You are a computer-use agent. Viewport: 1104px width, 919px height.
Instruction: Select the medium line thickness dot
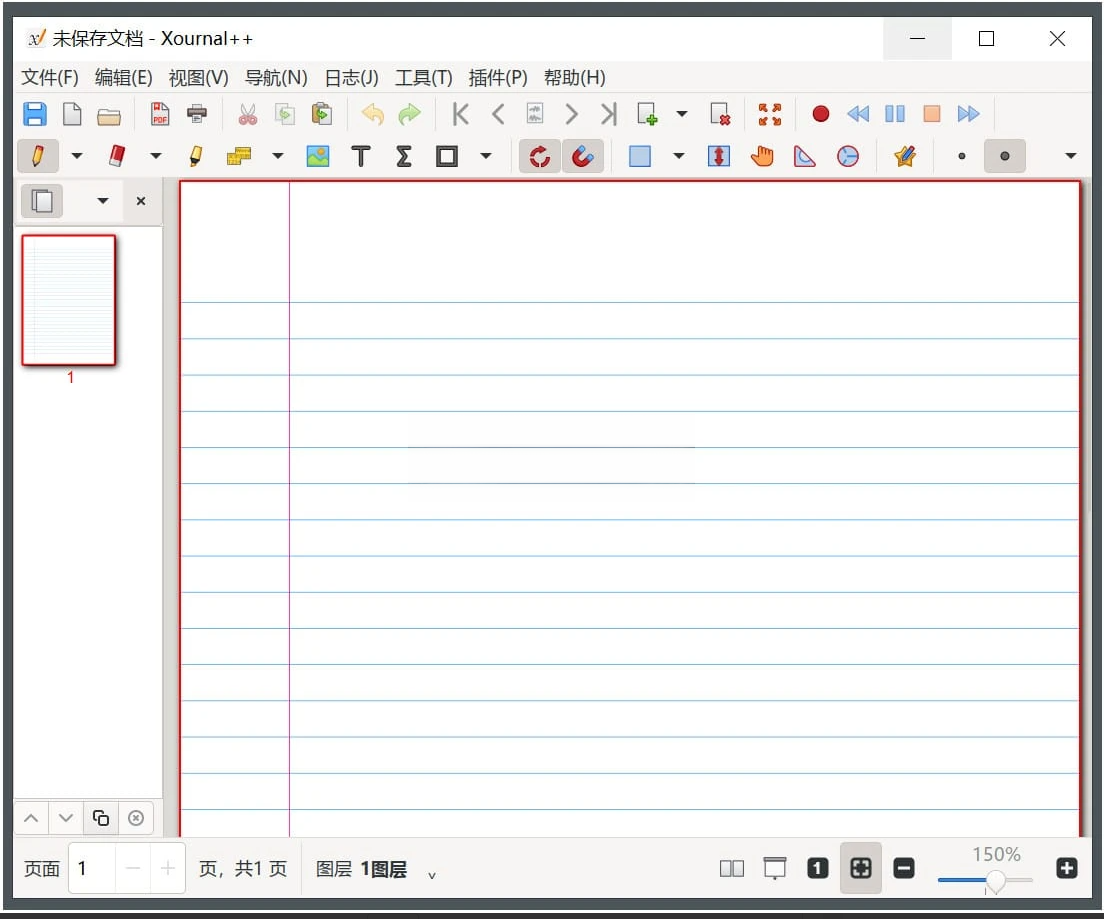[1005, 156]
